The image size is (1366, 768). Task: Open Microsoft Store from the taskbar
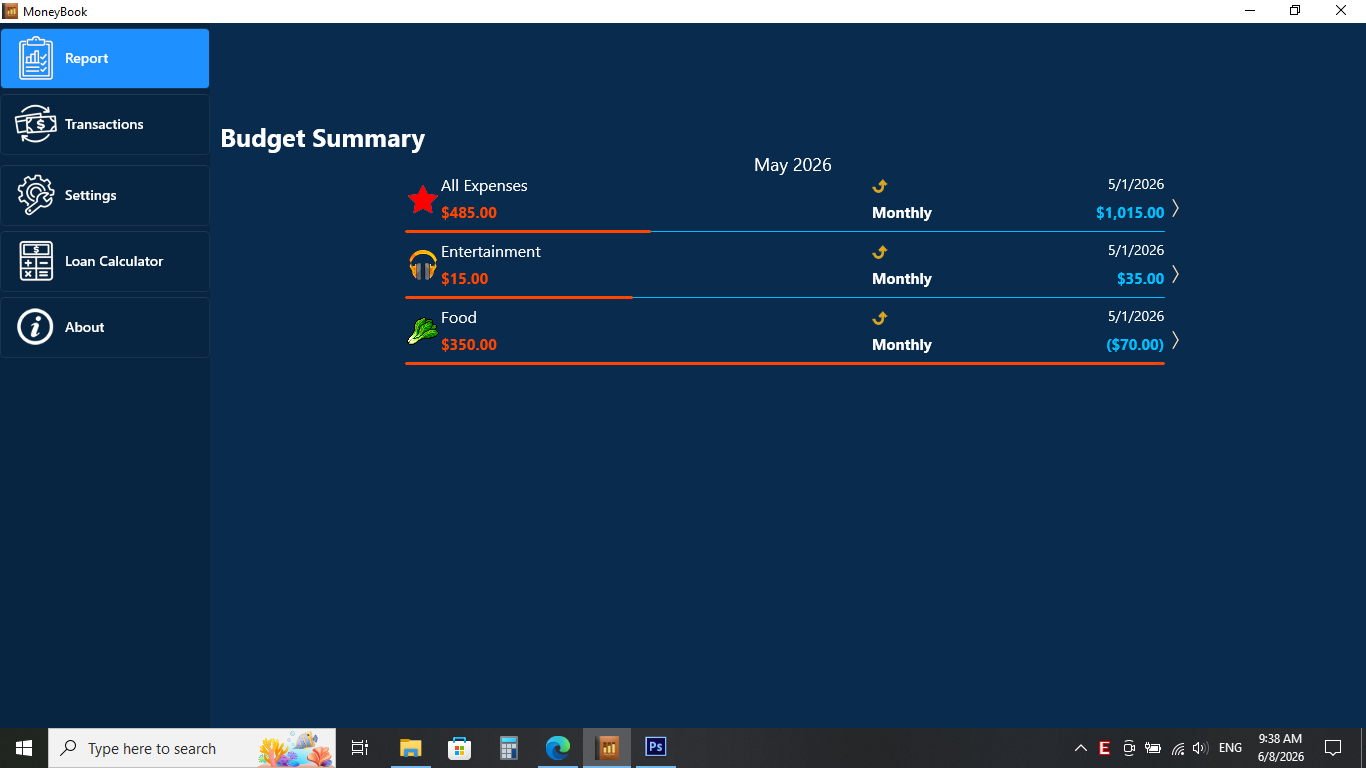pos(459,748)
